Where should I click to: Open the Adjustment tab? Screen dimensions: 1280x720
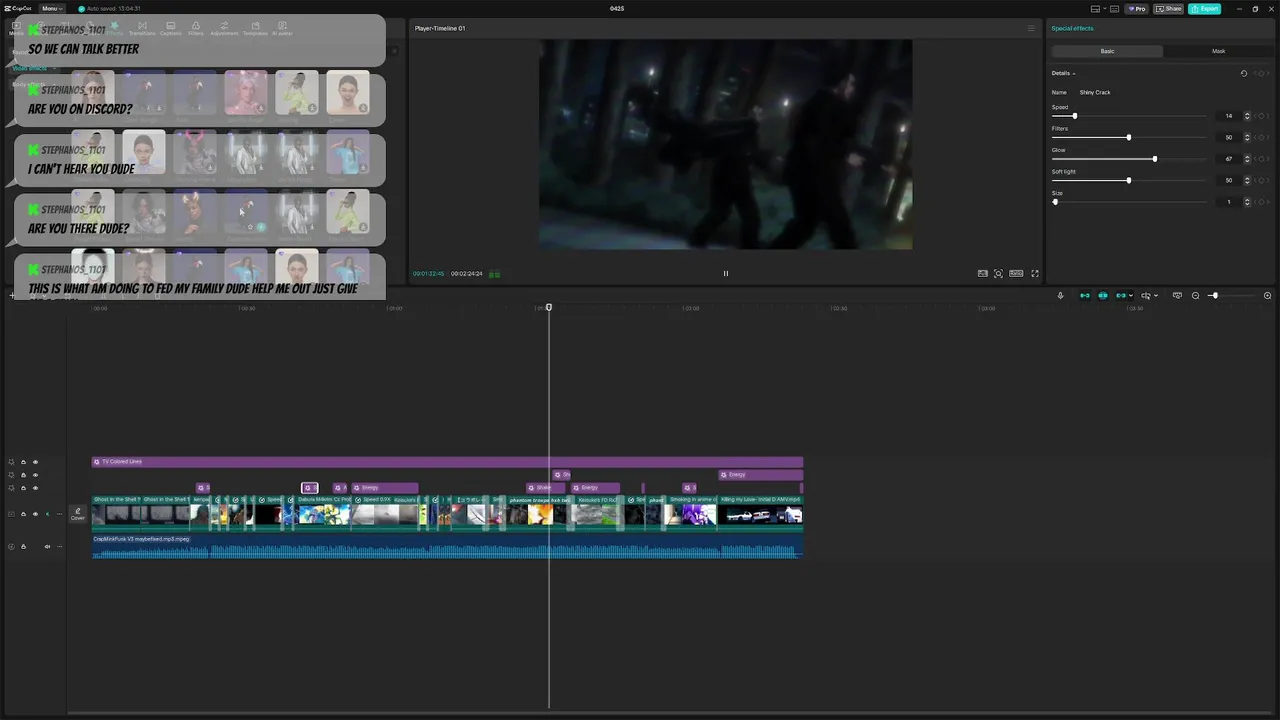coord(224,28)
